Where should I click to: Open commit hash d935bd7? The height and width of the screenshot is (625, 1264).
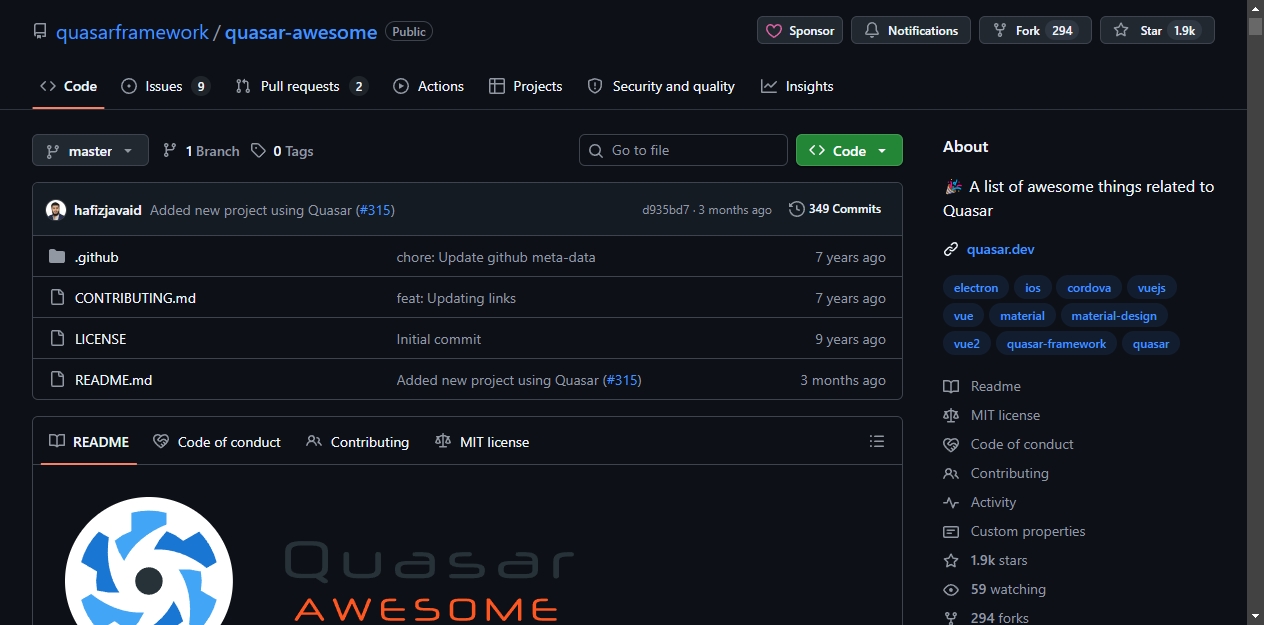tap(665, 210)
